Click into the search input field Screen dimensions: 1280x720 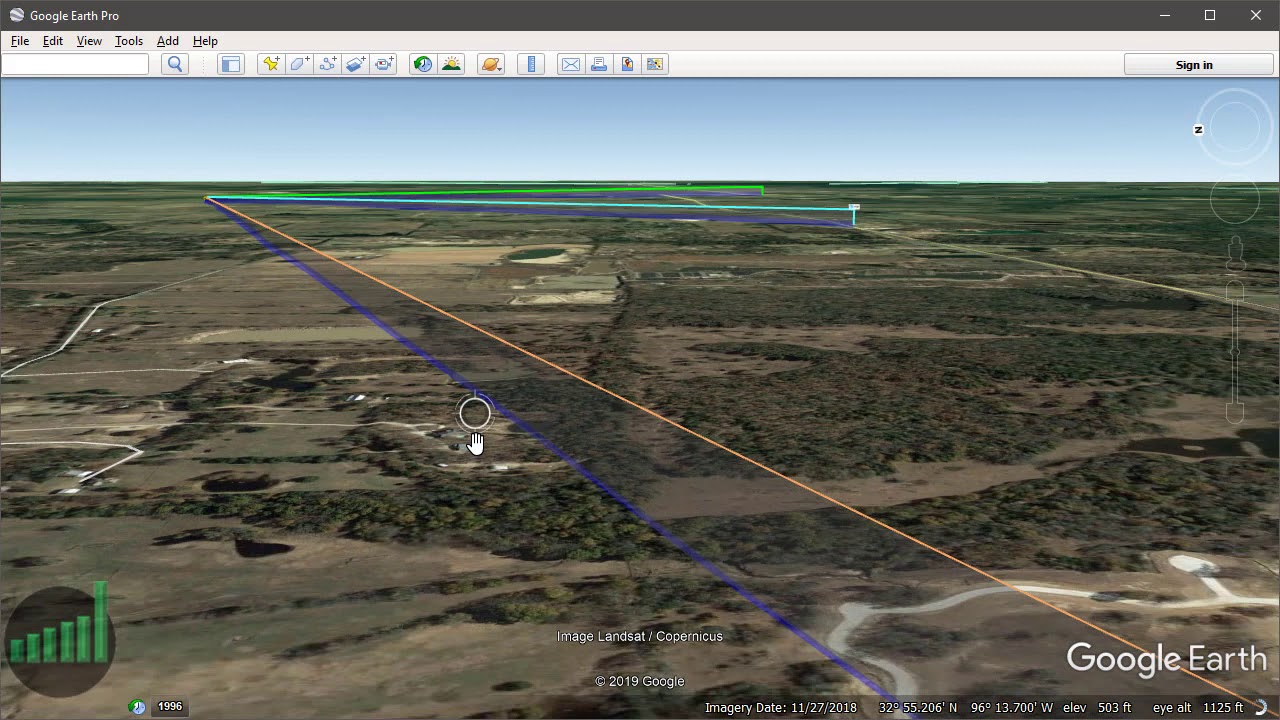point(75,64)
